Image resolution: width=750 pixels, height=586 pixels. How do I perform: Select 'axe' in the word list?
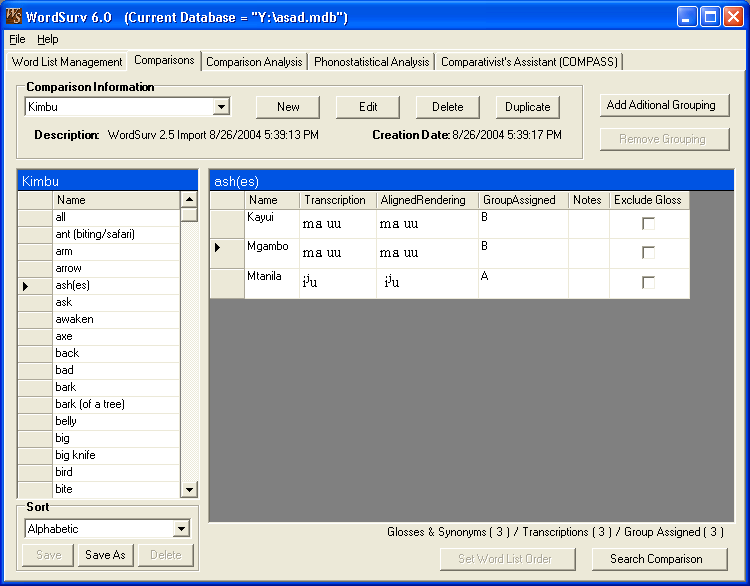pyautogui.click(x=116, y=336)
